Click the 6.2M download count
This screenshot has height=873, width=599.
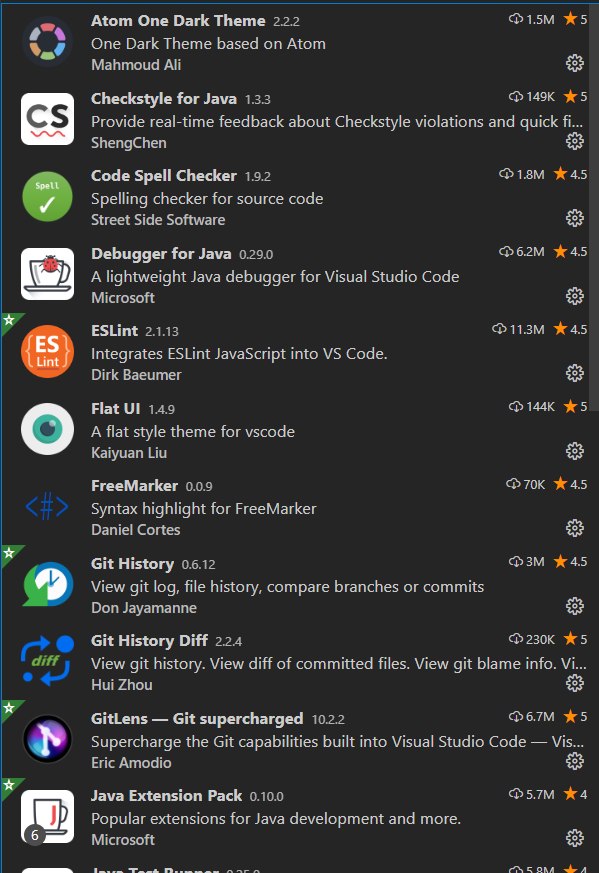click(x=530, y=252)
